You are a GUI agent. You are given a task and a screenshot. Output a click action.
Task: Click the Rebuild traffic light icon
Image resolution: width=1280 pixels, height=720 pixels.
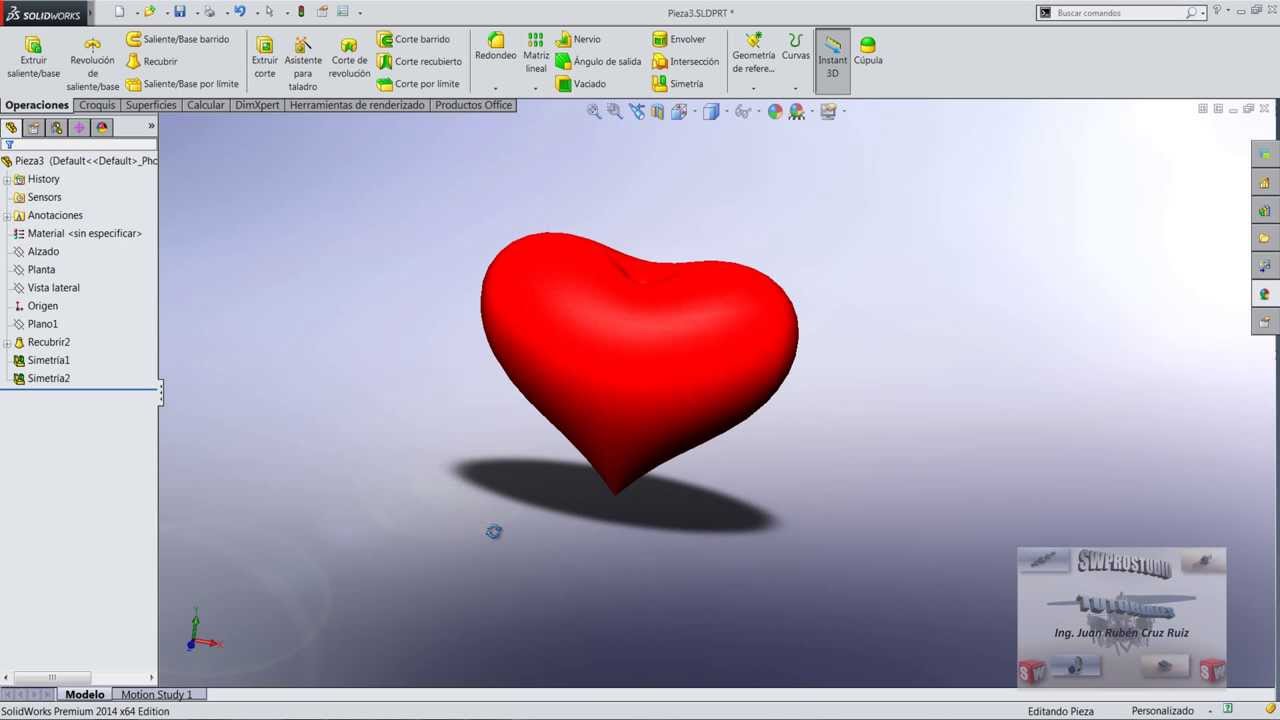(x=301, y=12)
